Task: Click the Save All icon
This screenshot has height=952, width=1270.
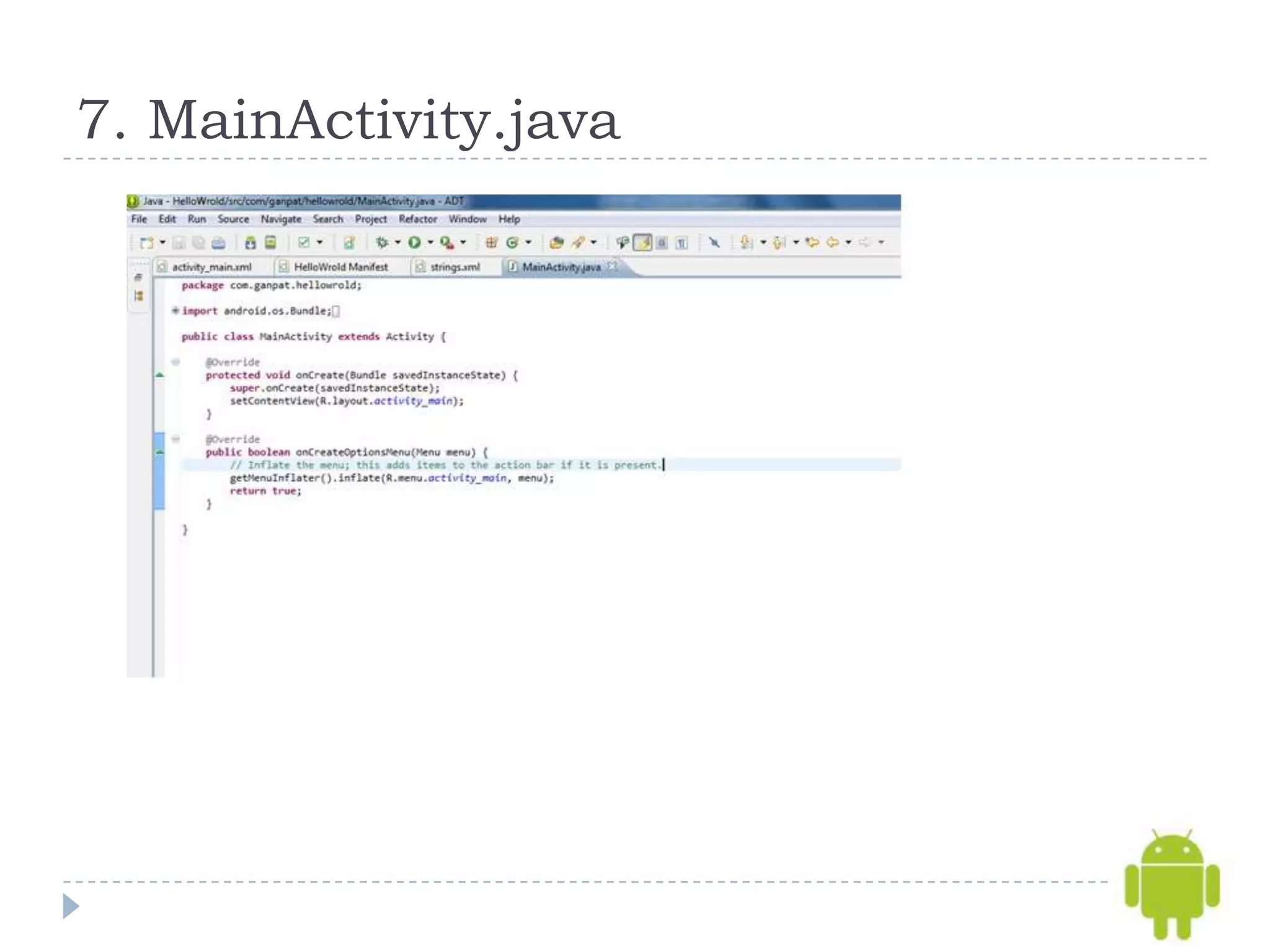Action: click(198, 242)
